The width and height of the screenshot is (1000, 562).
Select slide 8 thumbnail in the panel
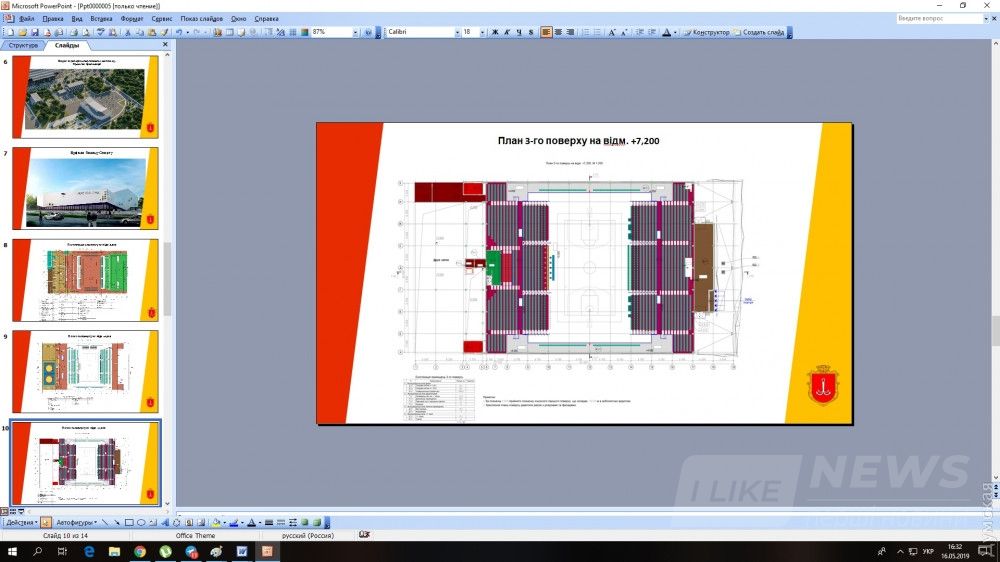click(85, 280)
